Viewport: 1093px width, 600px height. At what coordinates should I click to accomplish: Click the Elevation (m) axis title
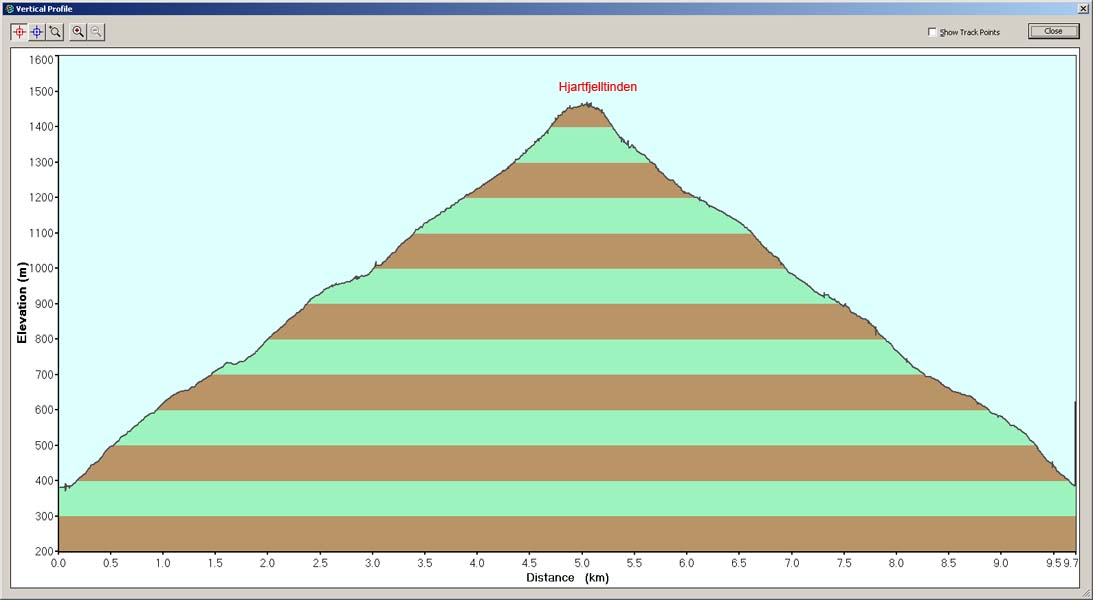click(22, 303)
